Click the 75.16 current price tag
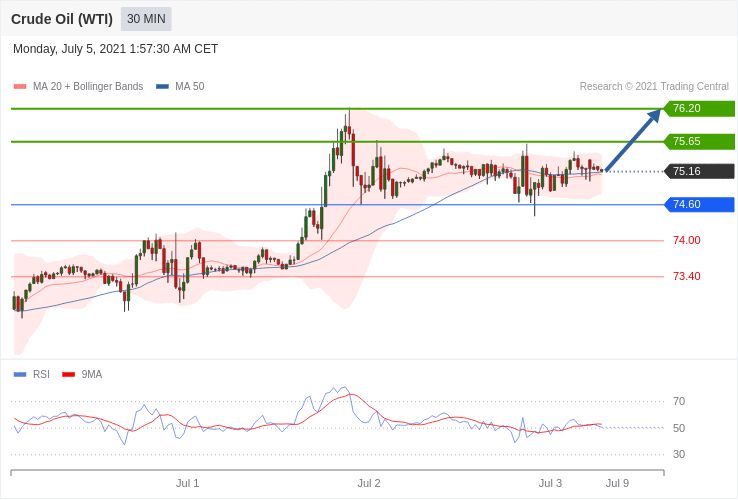 699,171
